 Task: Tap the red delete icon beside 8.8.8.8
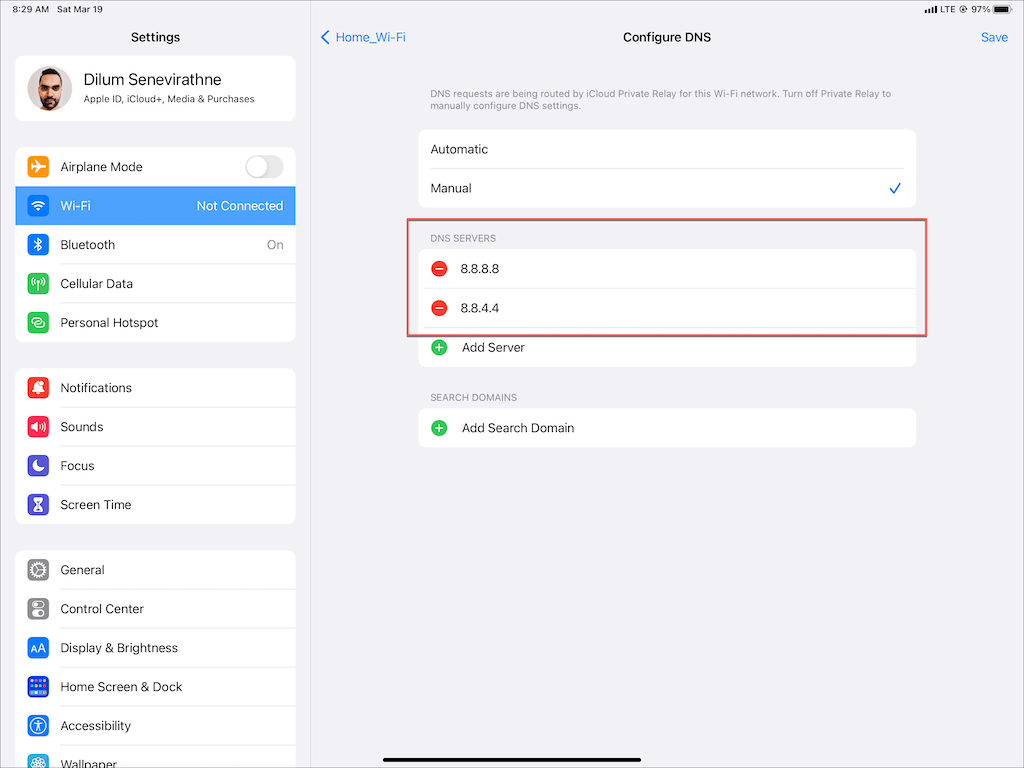439,269
